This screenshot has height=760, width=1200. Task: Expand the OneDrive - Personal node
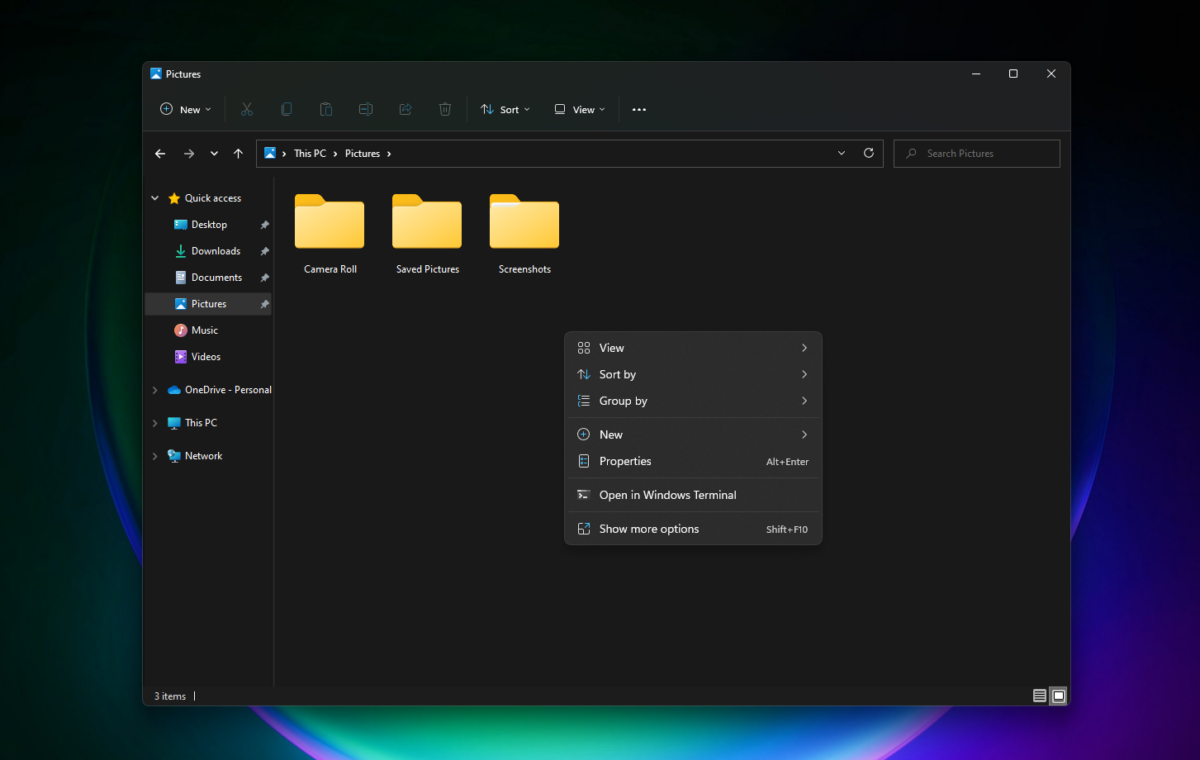point(155,390)
